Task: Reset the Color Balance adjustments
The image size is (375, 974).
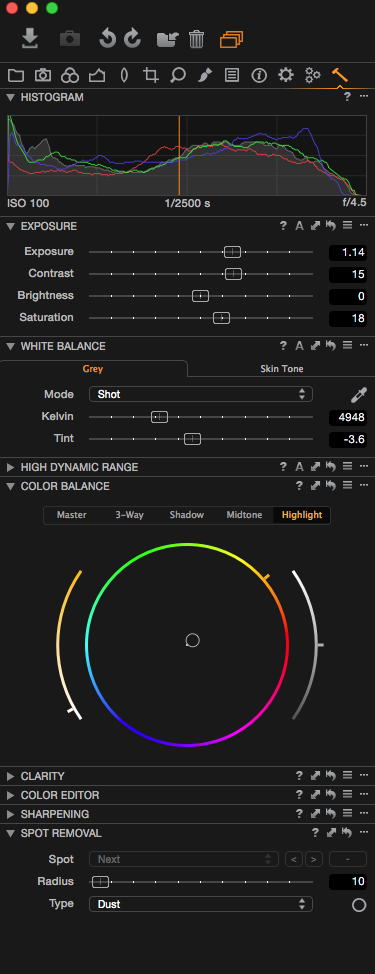Action: (332, 486)
